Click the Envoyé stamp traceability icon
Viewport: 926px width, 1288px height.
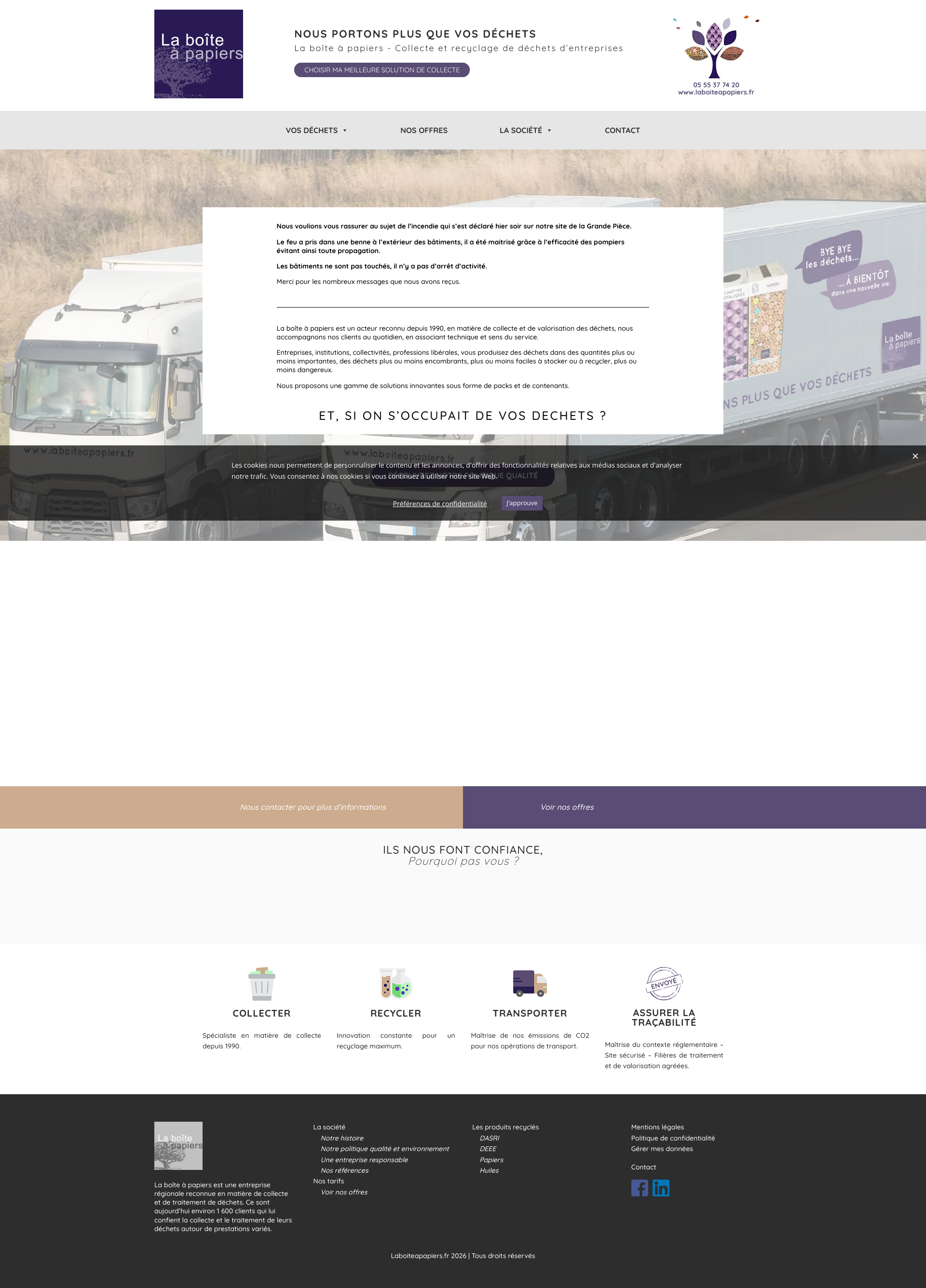664,983
